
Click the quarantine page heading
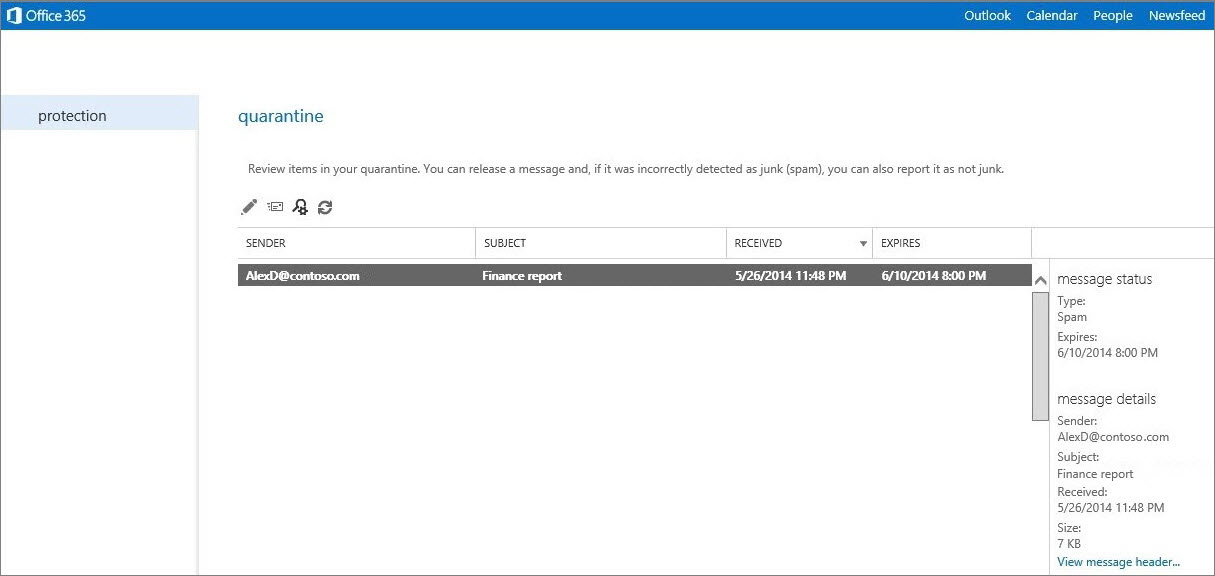click(281, 116)
